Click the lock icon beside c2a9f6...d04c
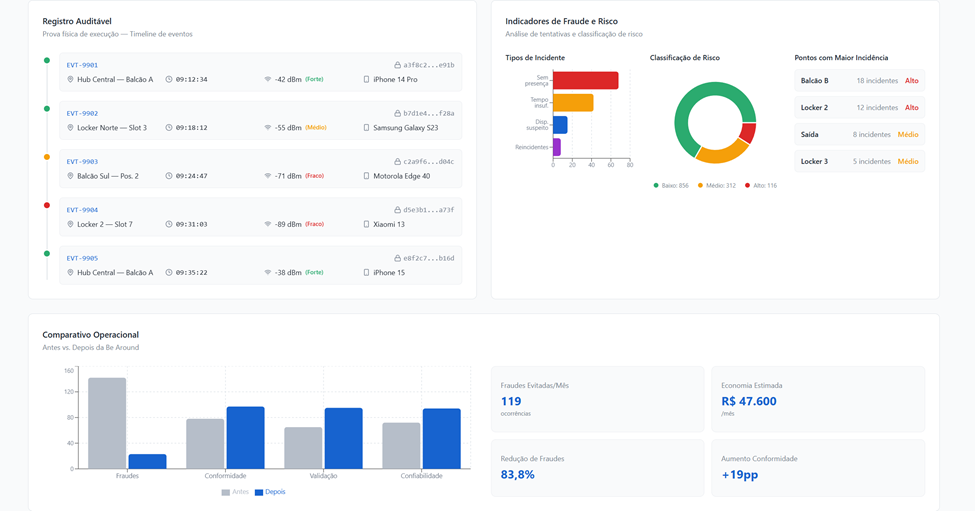This screenshot has height=511, width=975. [x=397, y=162]
